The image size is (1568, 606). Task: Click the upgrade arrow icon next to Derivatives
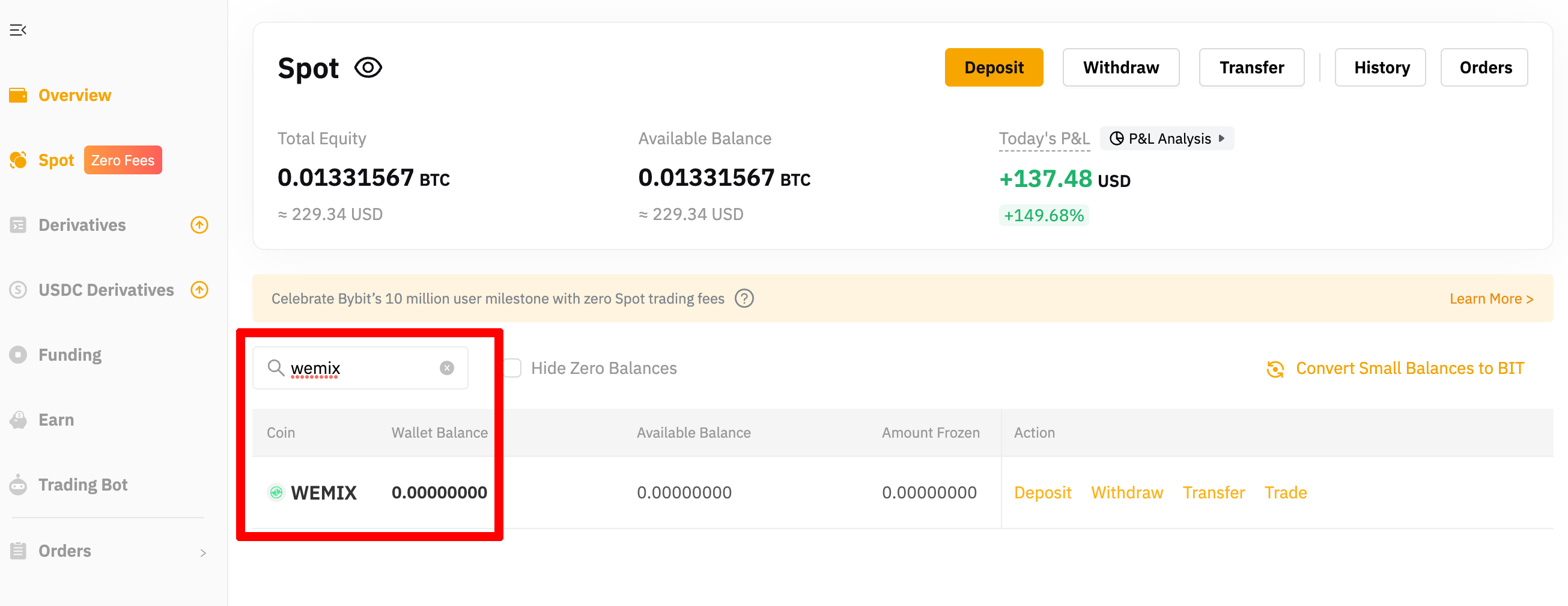(x=199, y=225)
